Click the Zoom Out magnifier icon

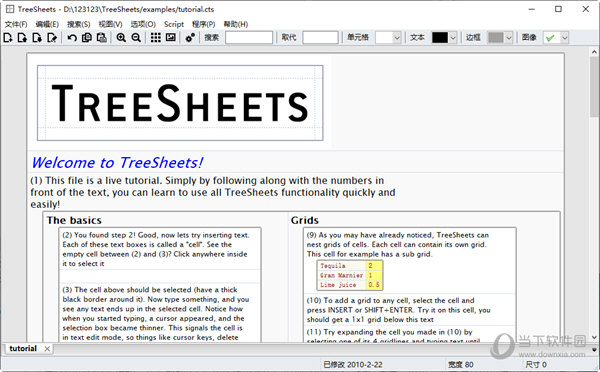pos(136,38)
